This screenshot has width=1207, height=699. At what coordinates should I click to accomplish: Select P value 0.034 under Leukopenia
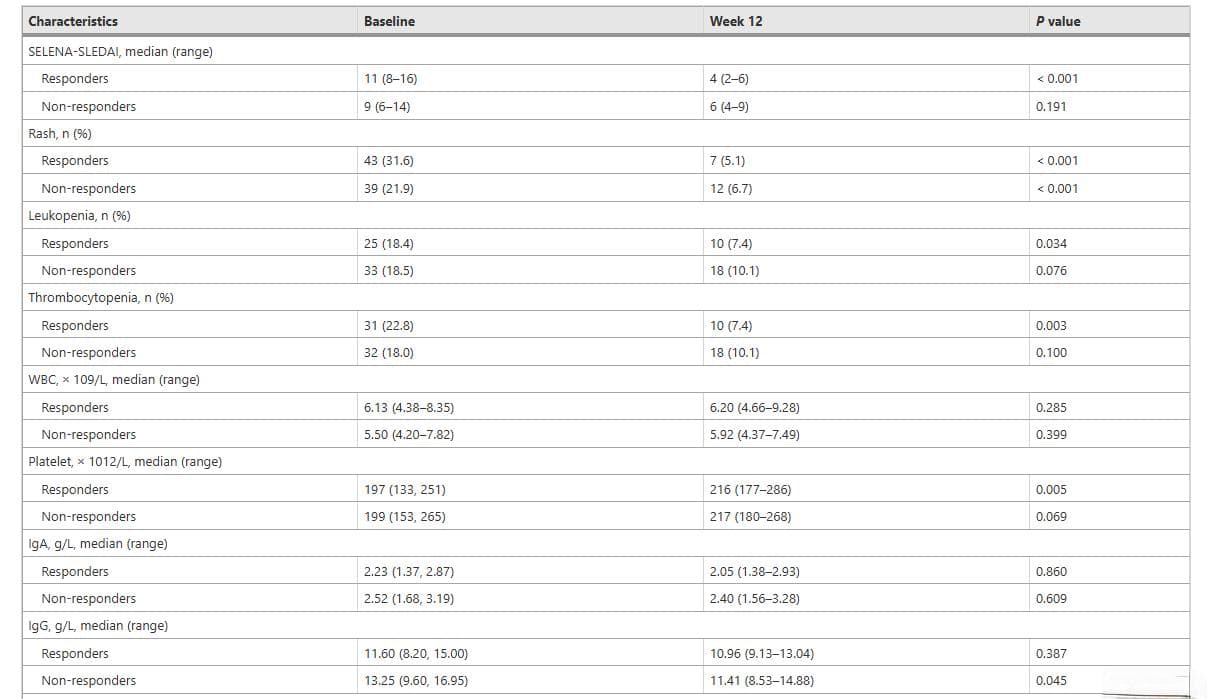(1051, 244)
